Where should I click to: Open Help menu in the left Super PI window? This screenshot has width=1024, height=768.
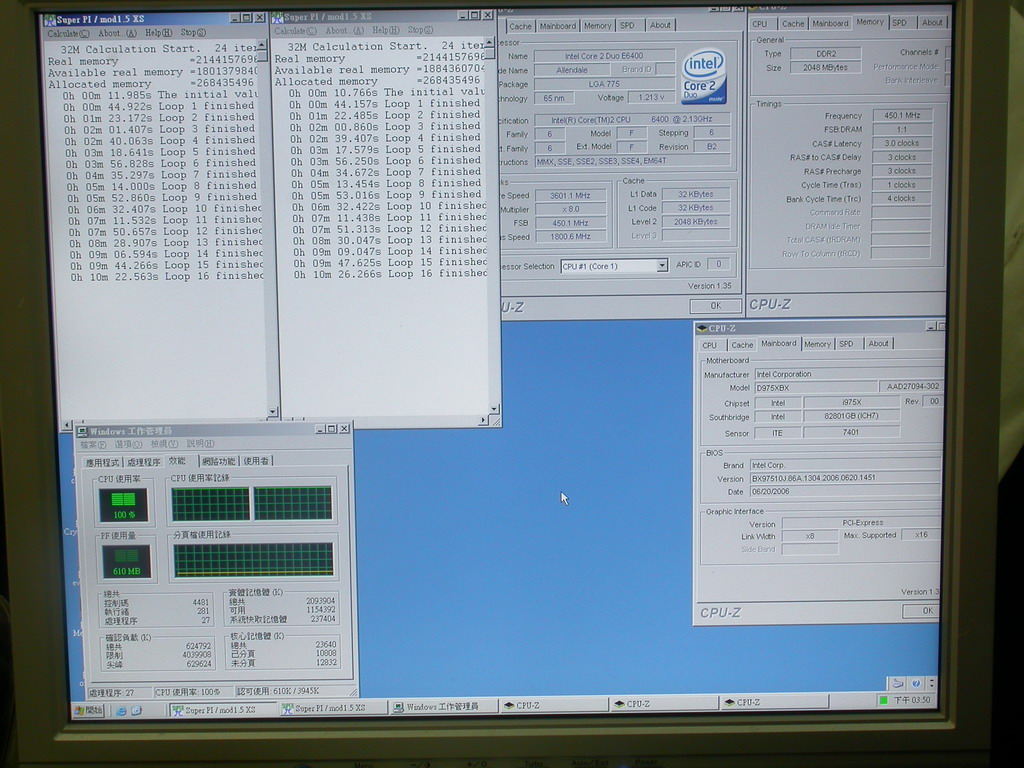tap(159, 33)
